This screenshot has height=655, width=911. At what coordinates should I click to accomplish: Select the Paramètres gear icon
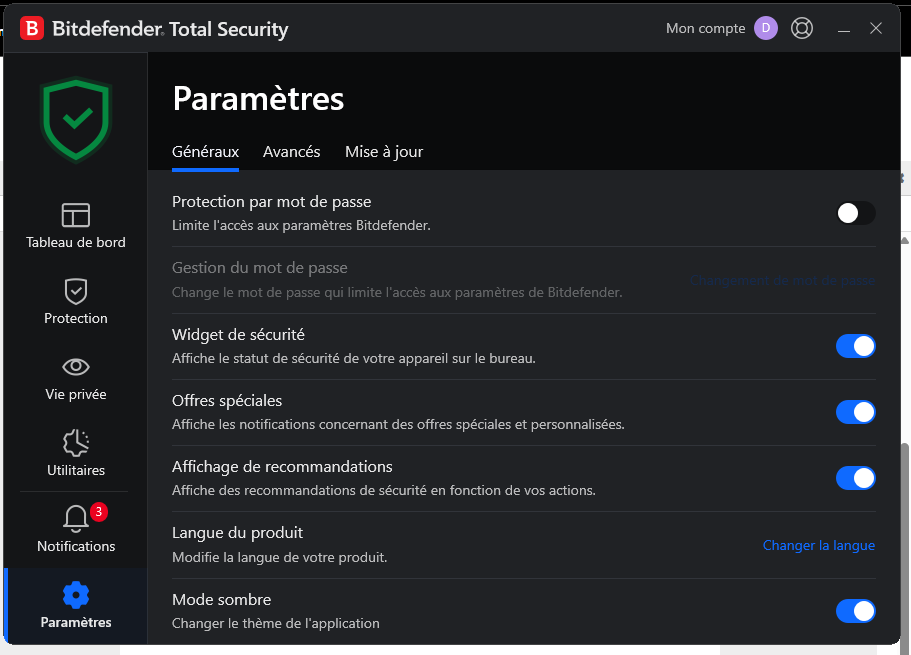76,595
